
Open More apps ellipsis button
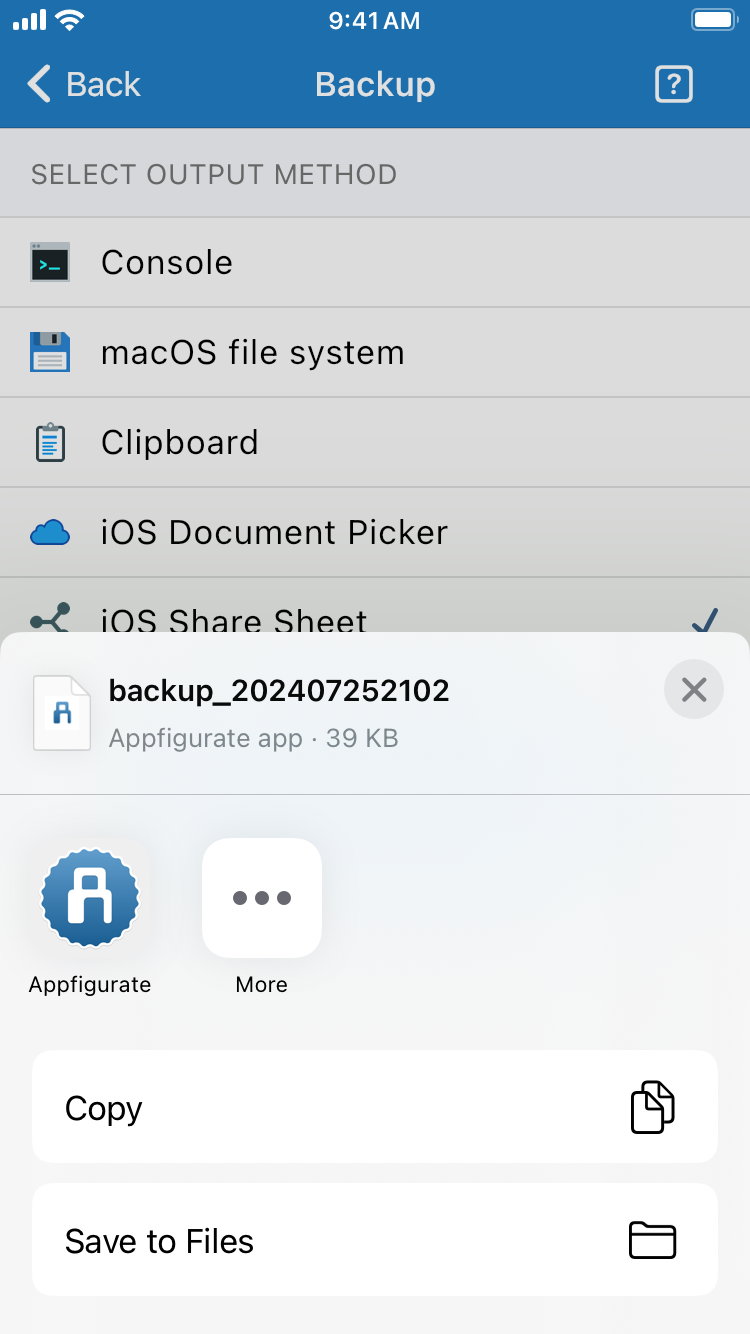coord(262,898)
